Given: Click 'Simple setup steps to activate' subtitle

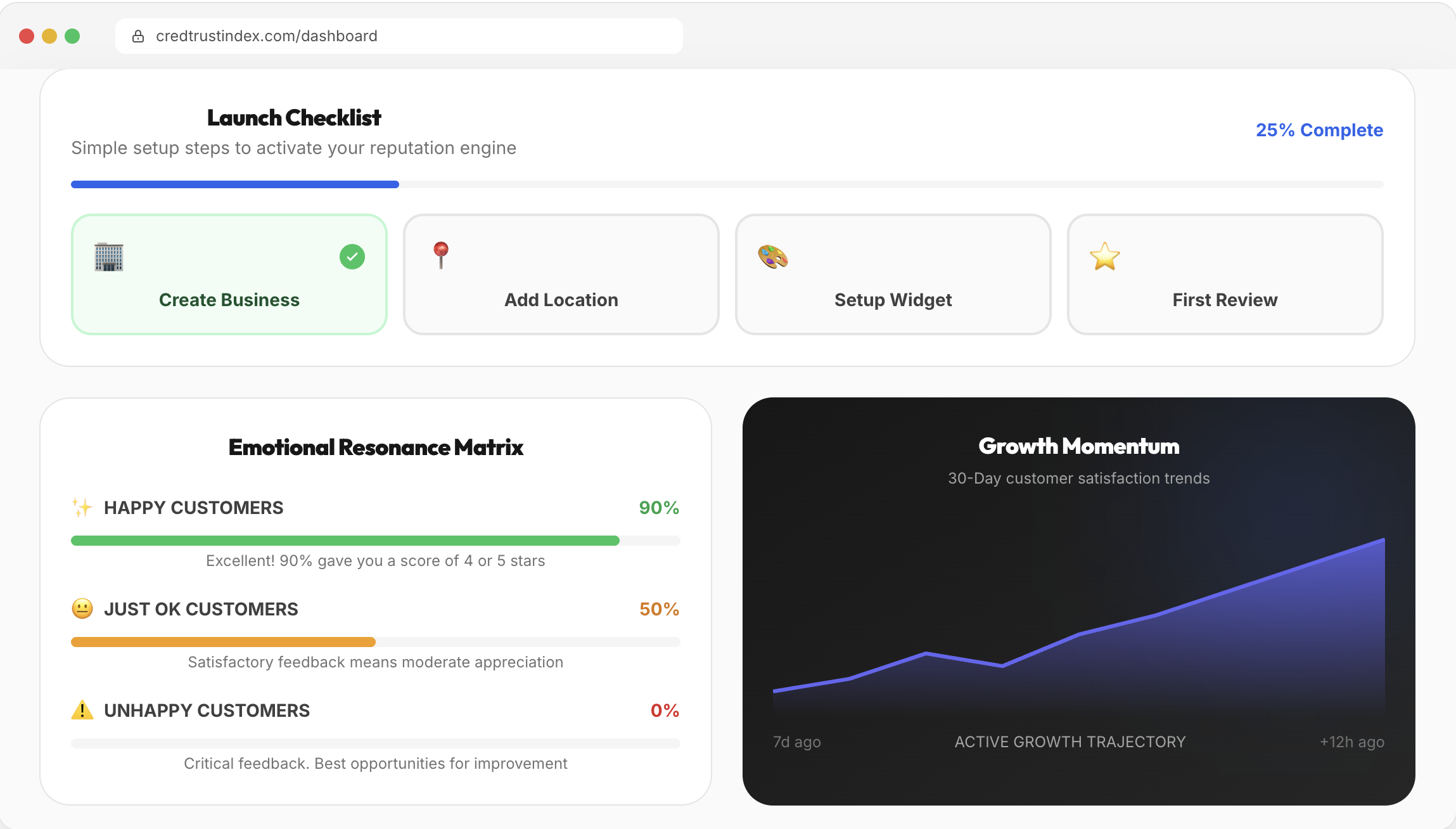Looking at the screenshot, I should (x=294, y=148).
